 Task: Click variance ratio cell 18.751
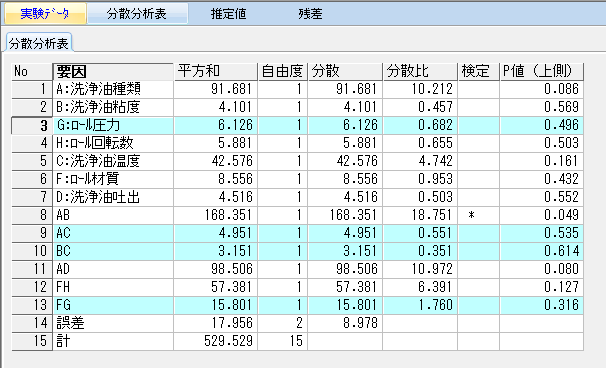[420, 215]
